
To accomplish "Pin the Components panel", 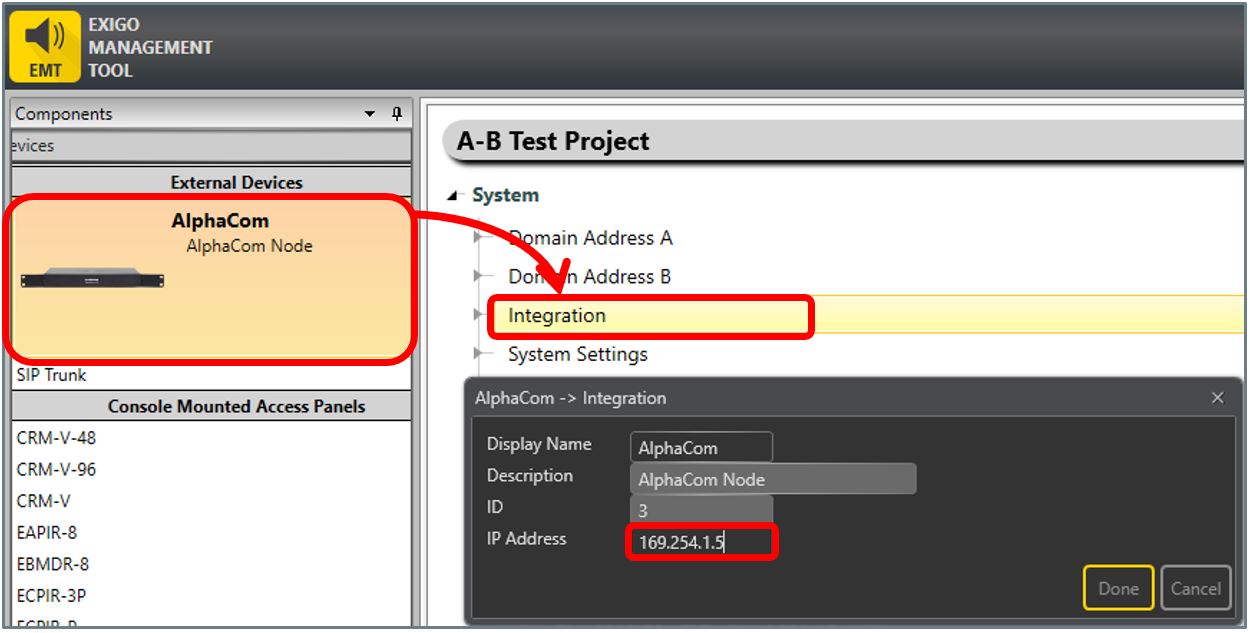I will [396, 113].
